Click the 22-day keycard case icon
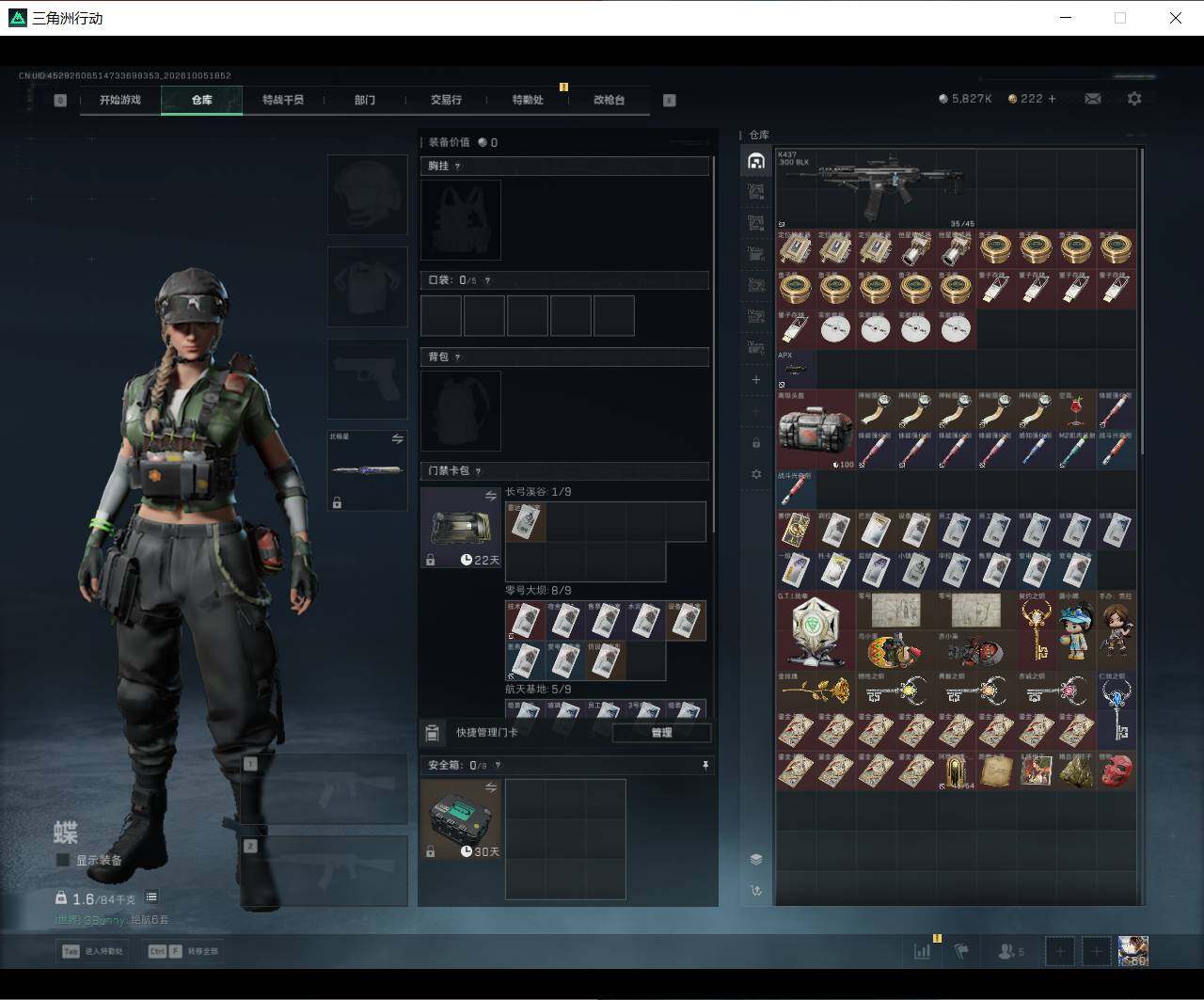Screen dimensions: 1204x1000 pyautogui.click(x=461, y=528)
